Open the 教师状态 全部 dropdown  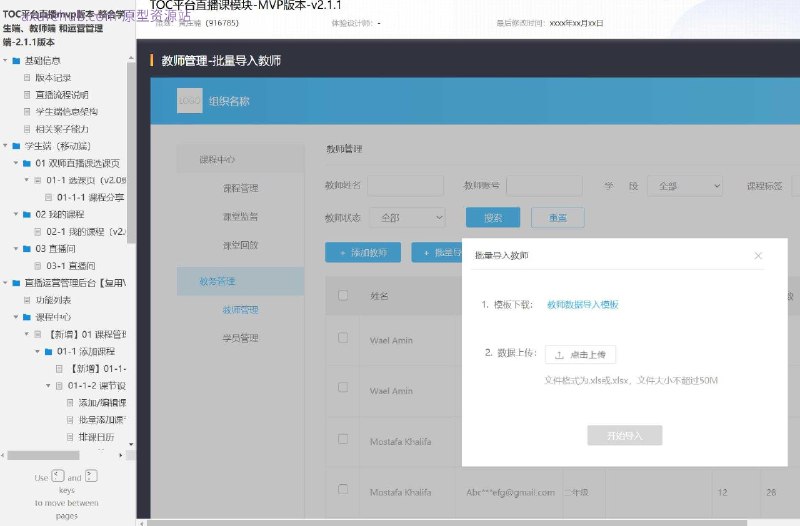(x=408, y=218)
